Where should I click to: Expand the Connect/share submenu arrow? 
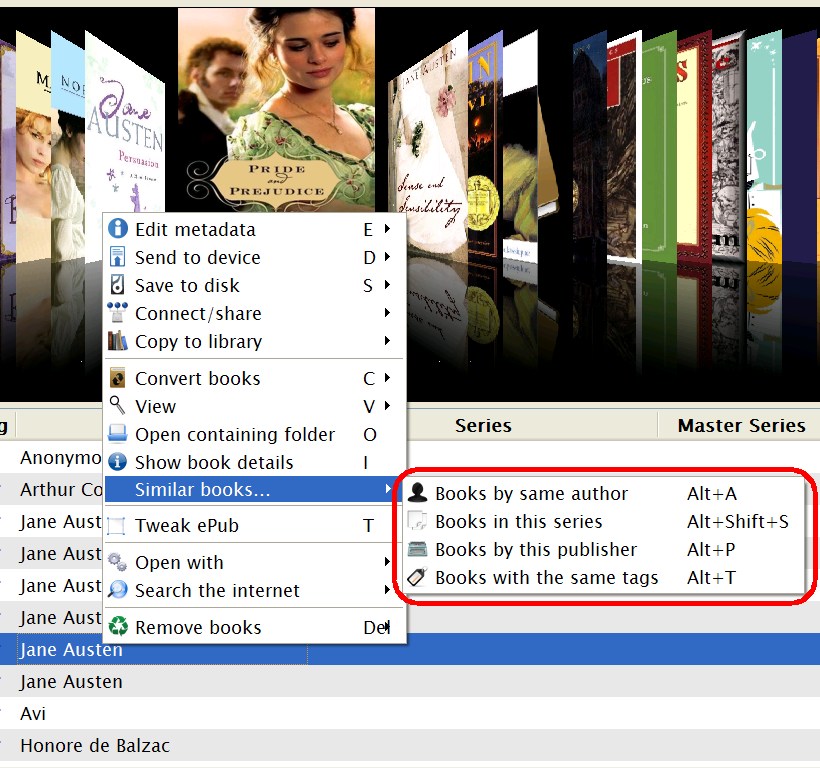[x=388, y=313]
